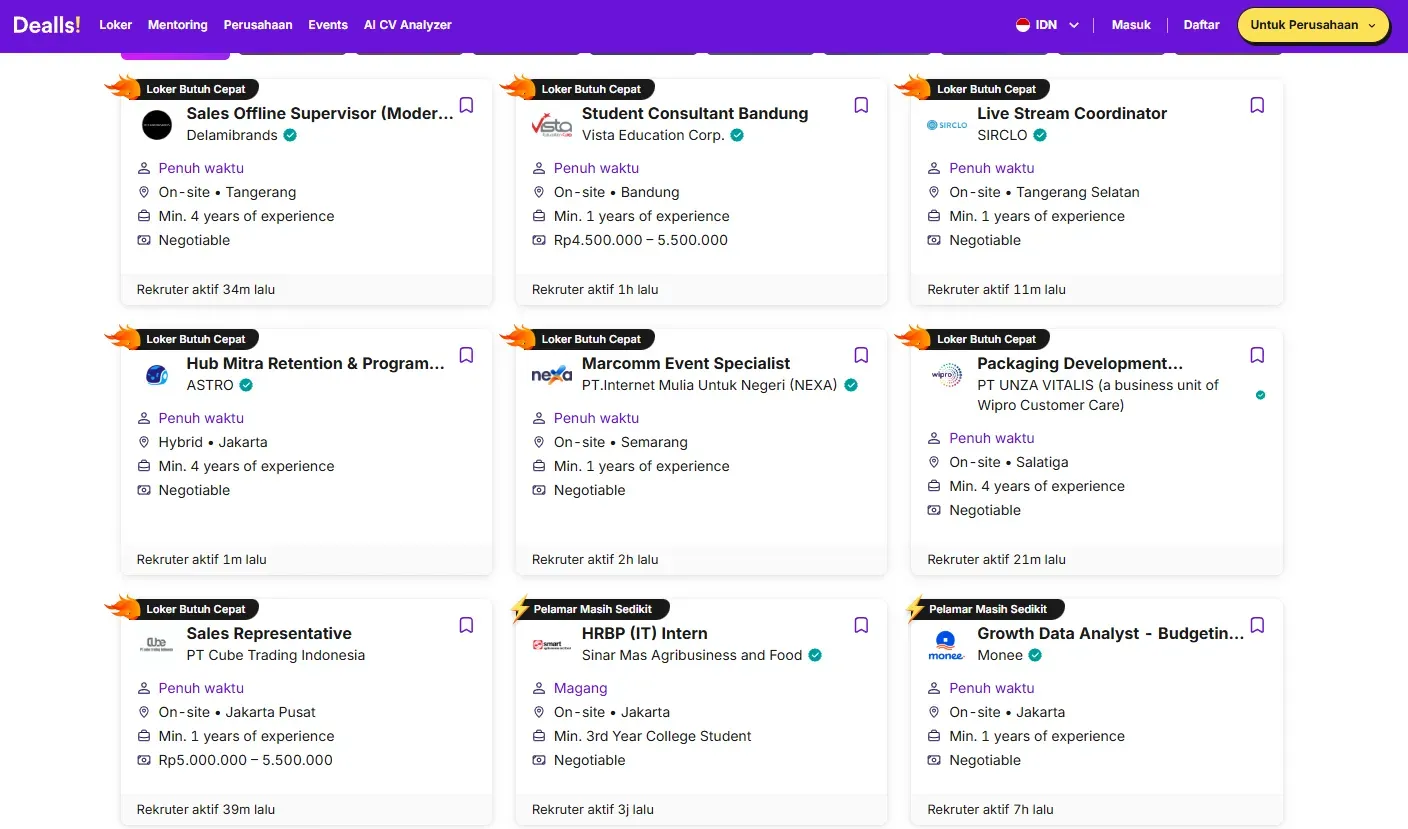Image resolution: width=1408 pixels, height=829 pixels.
Task: Click the Magang job type label
Action: coord(581,688)
